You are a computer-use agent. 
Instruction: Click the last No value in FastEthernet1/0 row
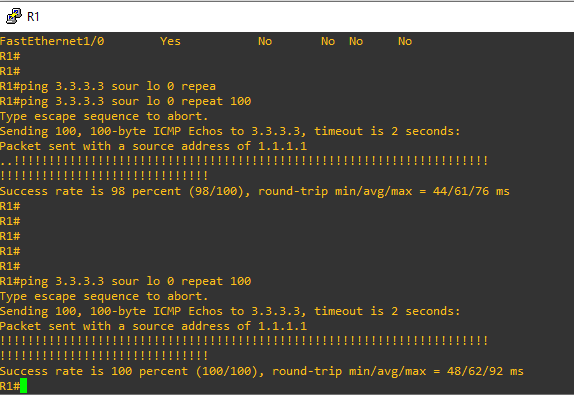(405, 41)
